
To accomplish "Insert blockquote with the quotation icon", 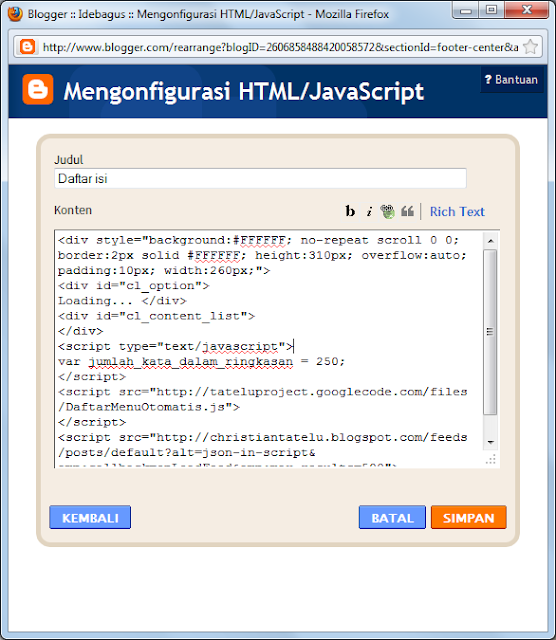I will (x=407, y=211).
